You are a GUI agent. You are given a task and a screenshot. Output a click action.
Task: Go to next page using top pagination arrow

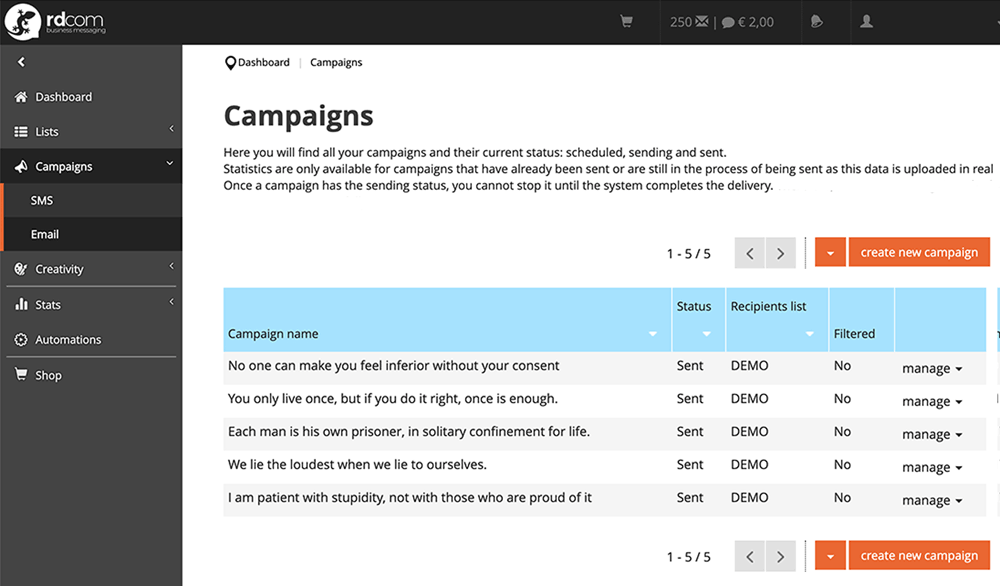click(781, 253)
